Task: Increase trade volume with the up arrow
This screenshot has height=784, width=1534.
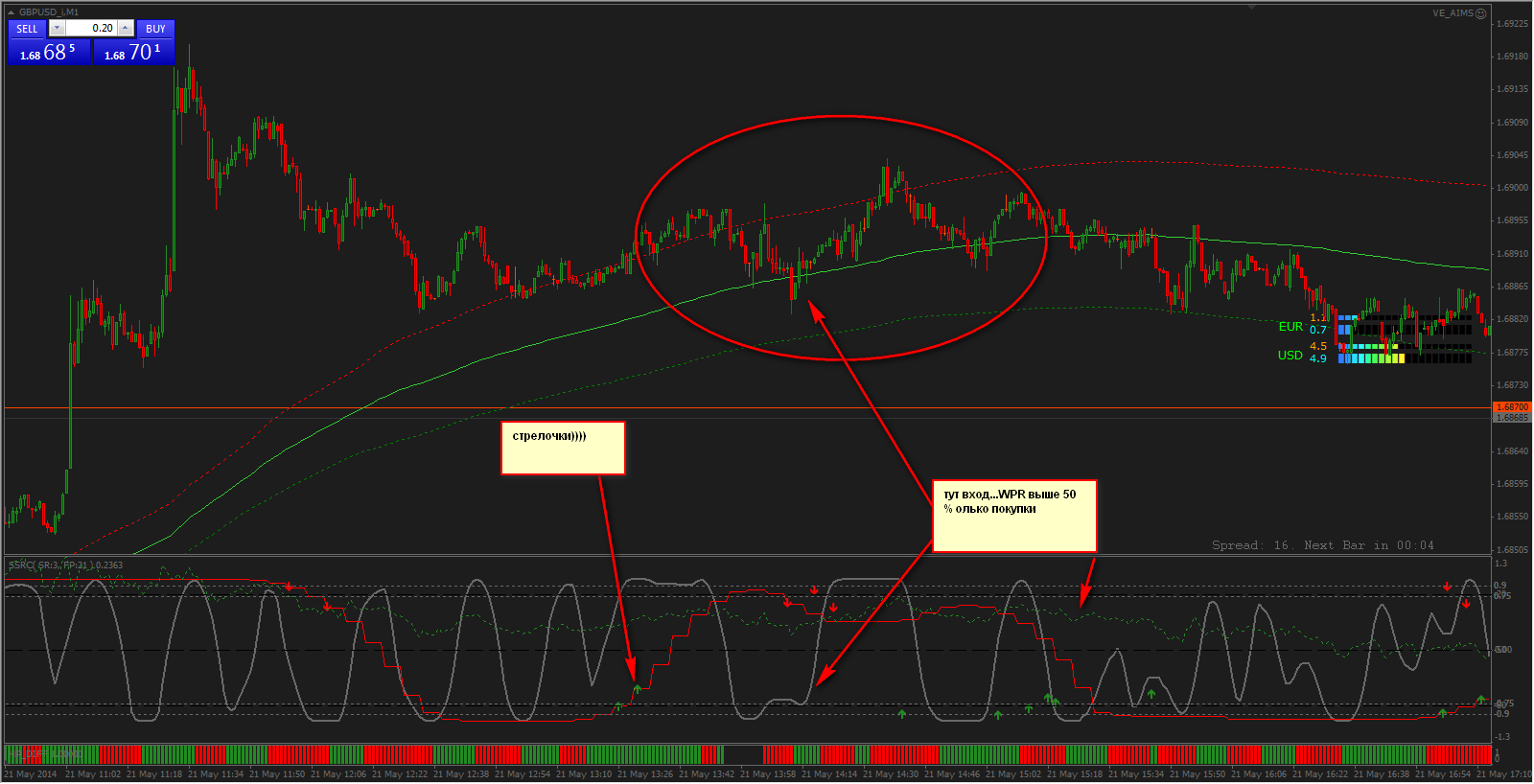Action: (x=126, y=28)
